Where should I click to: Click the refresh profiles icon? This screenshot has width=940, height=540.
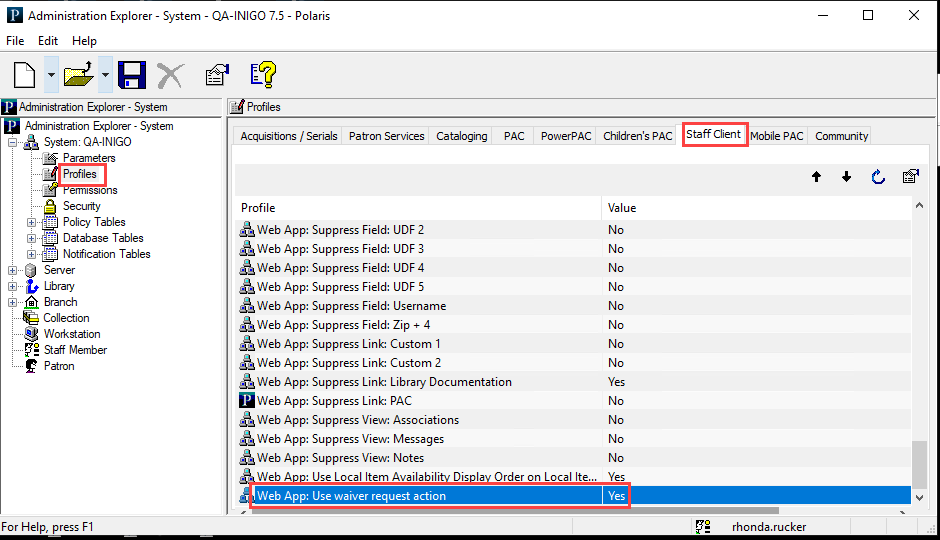[878, 177]
